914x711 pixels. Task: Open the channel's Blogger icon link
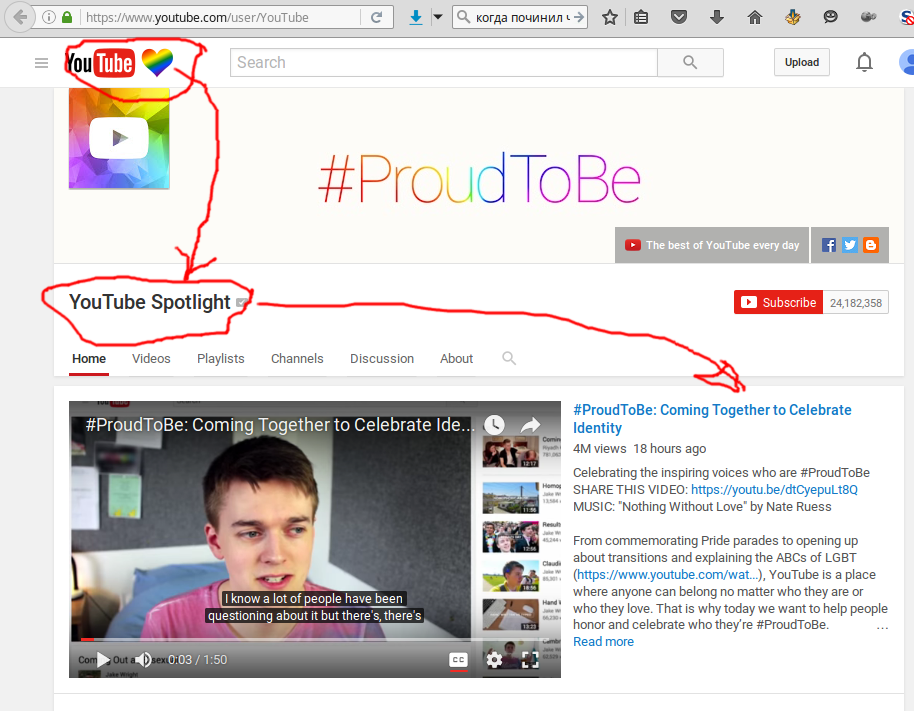click(x=871, y=245)
